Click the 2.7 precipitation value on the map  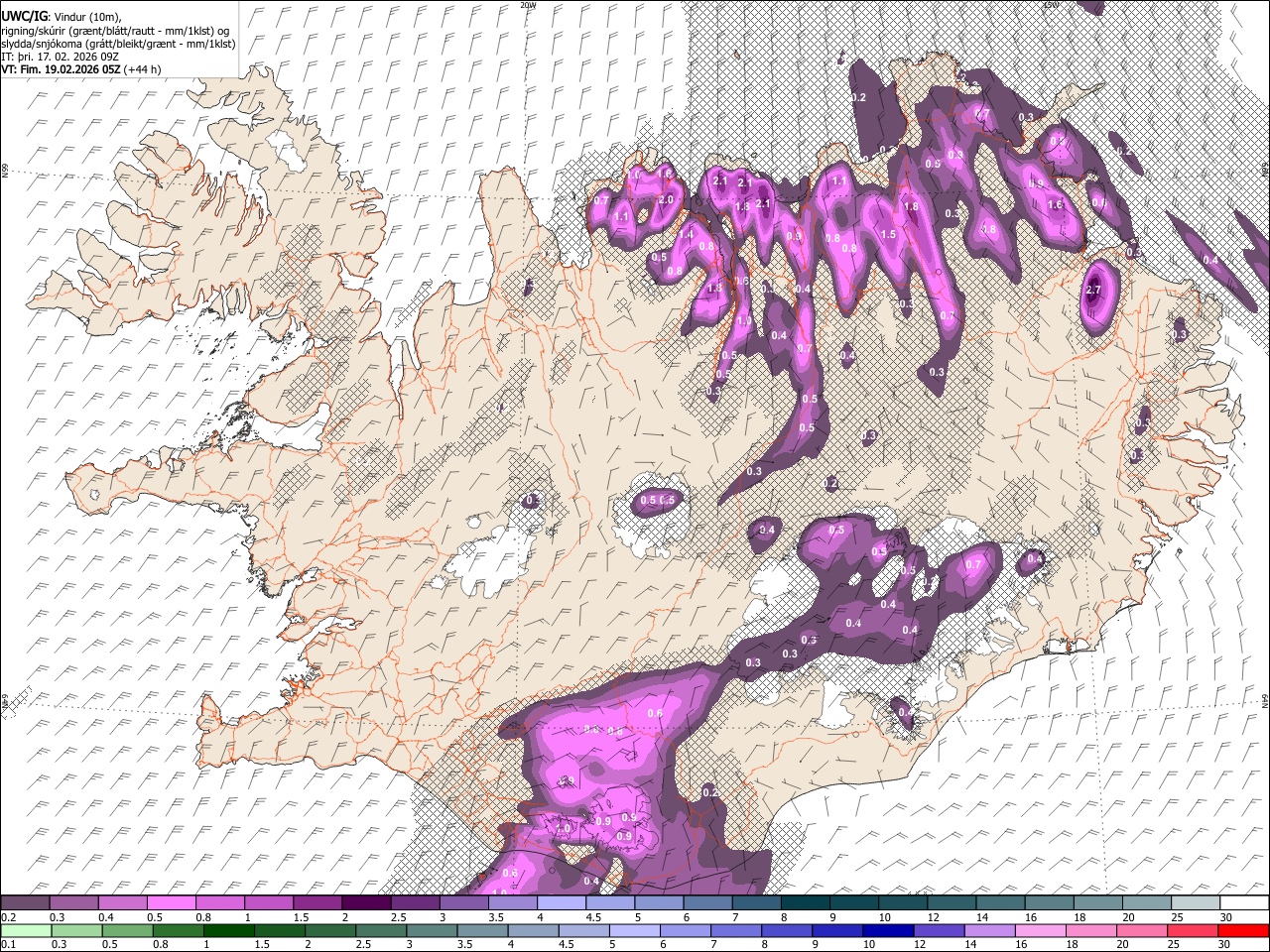point(1093,290)
